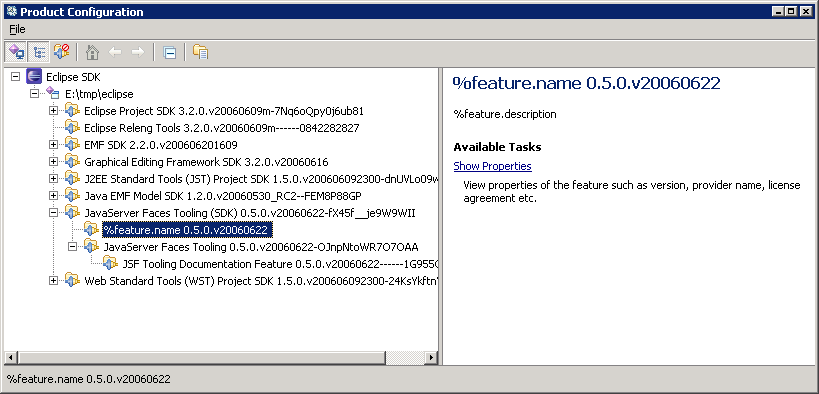Click the JavaServer Faces Tooling (SDK) feature icon
This screenshot has height=394, width=819.
(x=72, y=213)
